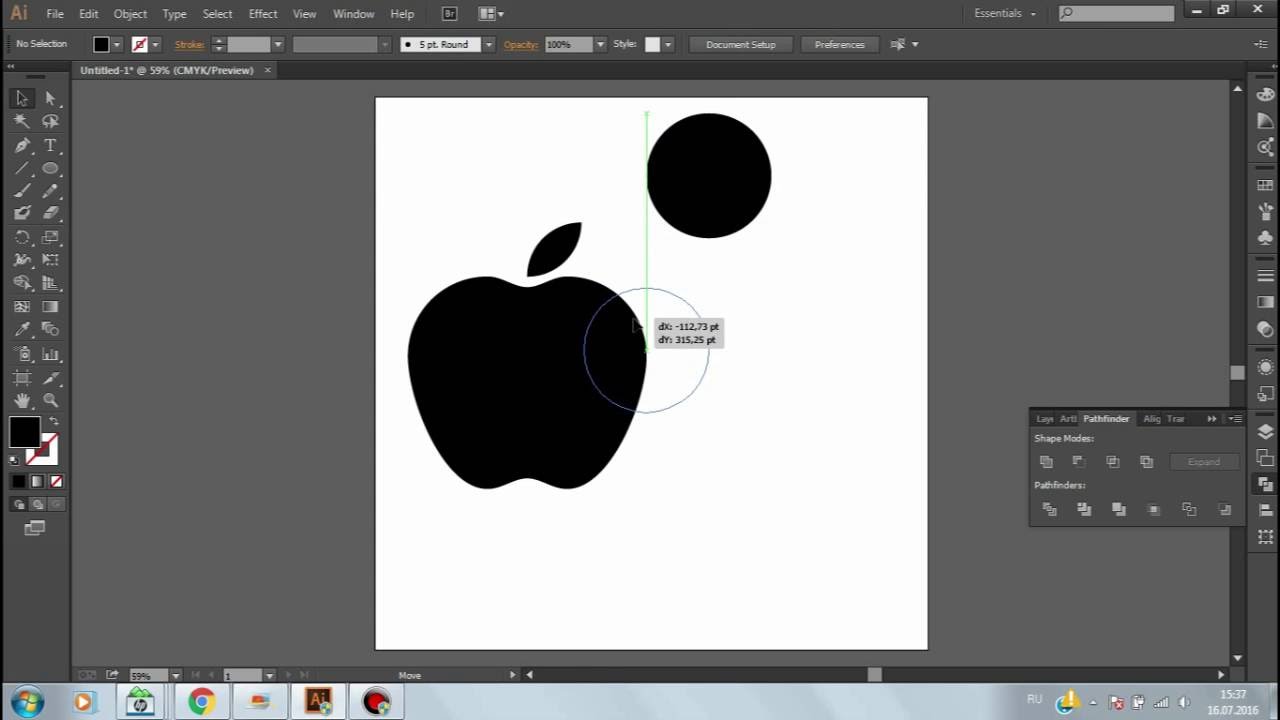Open stroke weight dropdown
The height and width of the screenshot is (720, 1280).
[278, 44]
